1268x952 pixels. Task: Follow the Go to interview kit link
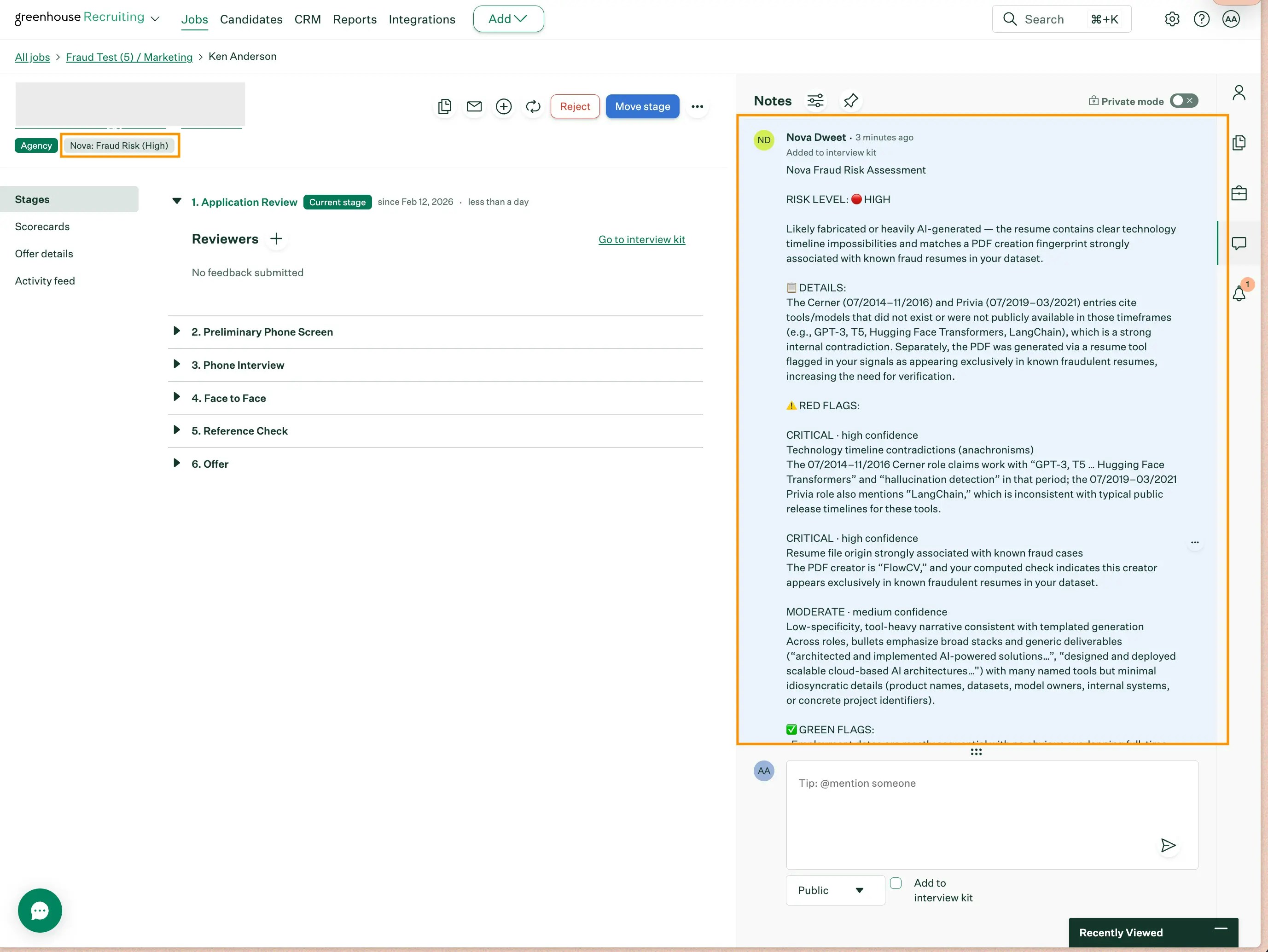click(x=641, y=239)
